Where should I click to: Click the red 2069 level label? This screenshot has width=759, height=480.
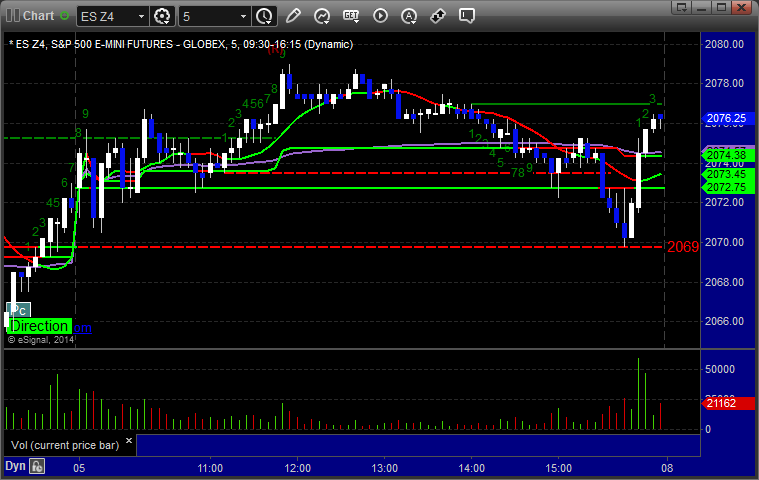pyautogui.click(x=683, y=247)
